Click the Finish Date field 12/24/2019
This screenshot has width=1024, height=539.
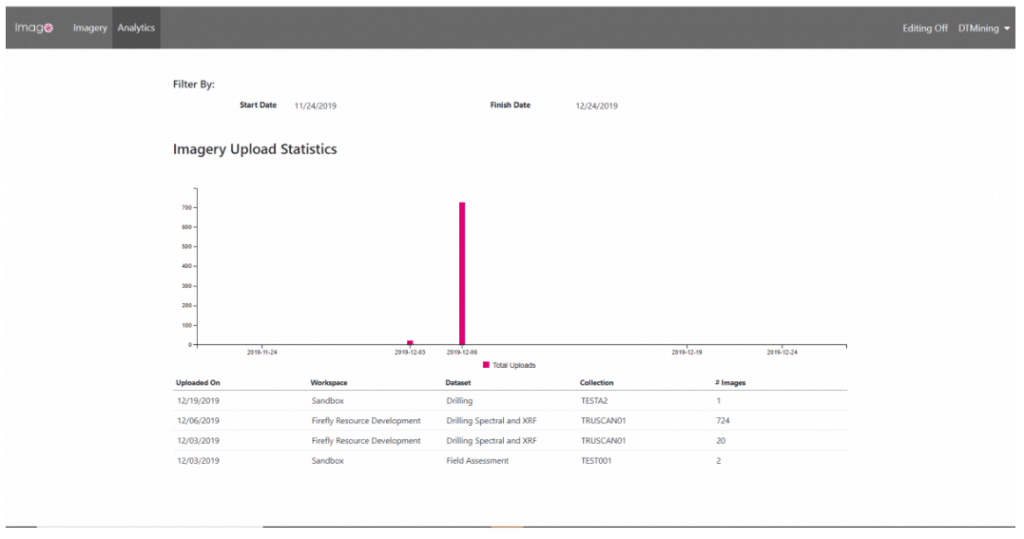[x=597, y=105]
